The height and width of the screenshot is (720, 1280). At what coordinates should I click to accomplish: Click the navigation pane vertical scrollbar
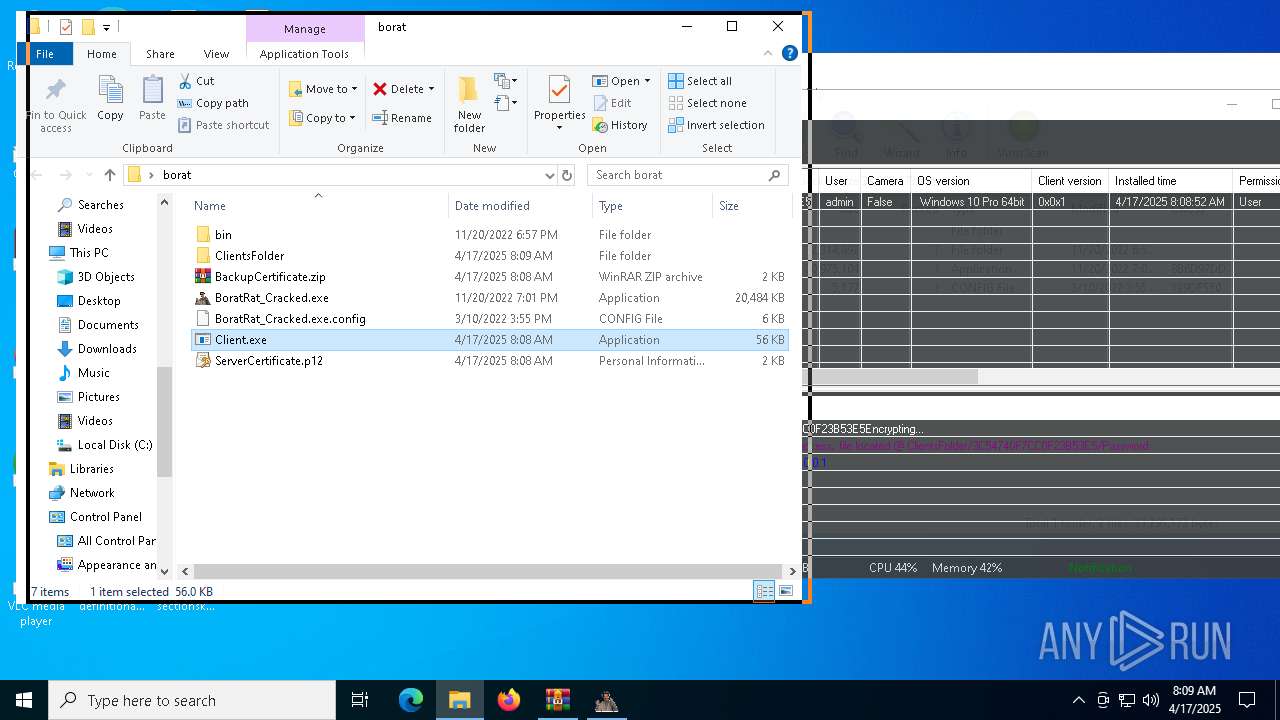click(x=165, y=420)
